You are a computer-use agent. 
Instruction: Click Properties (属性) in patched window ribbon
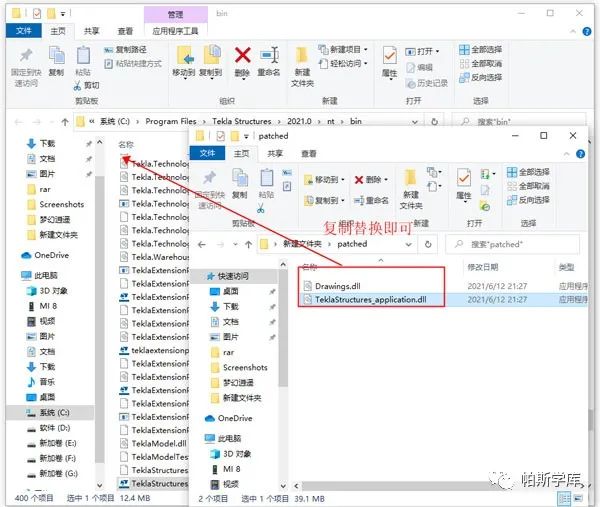[x=464, y=186]
